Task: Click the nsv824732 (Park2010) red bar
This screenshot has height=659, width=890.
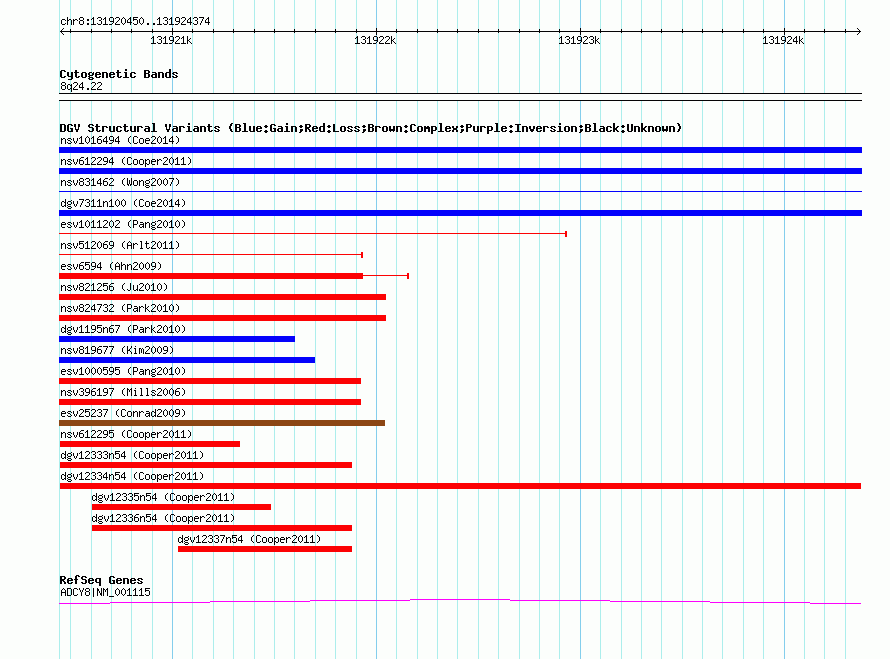Action: point(222,318)
